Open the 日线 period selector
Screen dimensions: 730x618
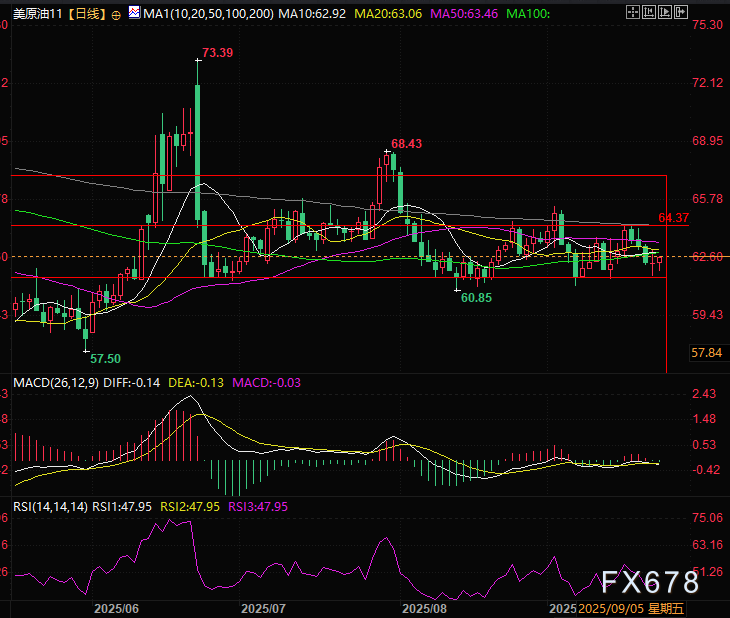(84, 15)
